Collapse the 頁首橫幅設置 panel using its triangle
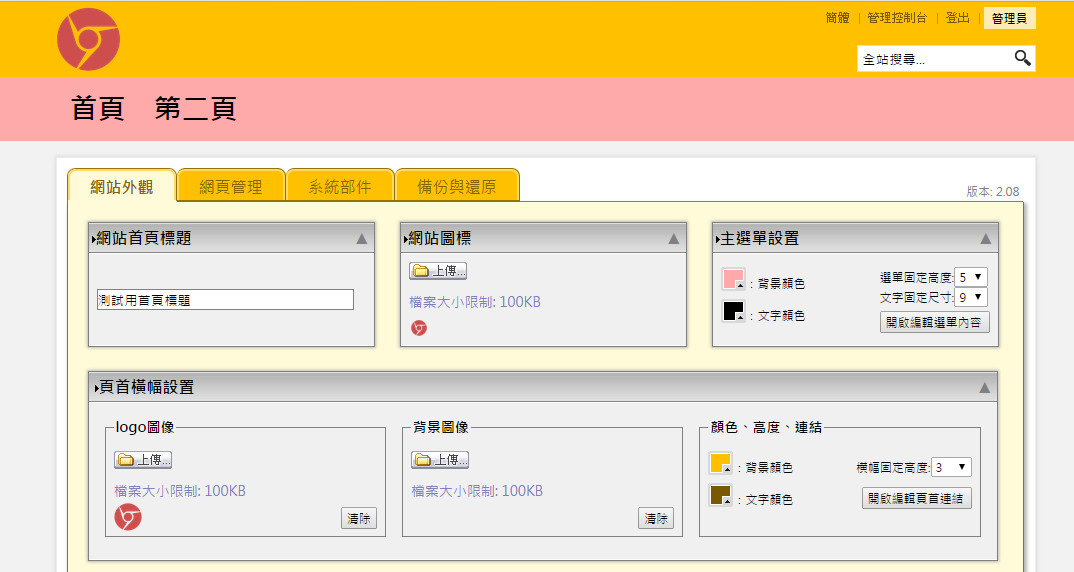 click(x=984, y=388)
